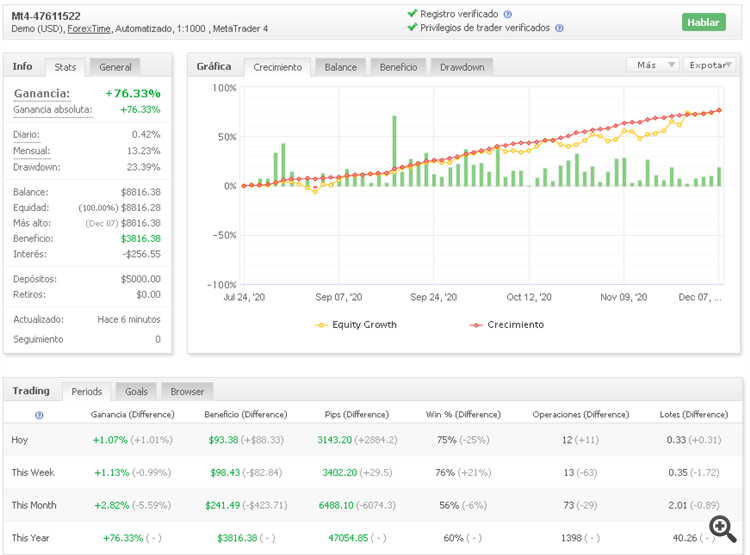Click the Beneficio value $3816.38
Image resolution: width=750 pixels, height=555 pixels.
tap(141, 239)
